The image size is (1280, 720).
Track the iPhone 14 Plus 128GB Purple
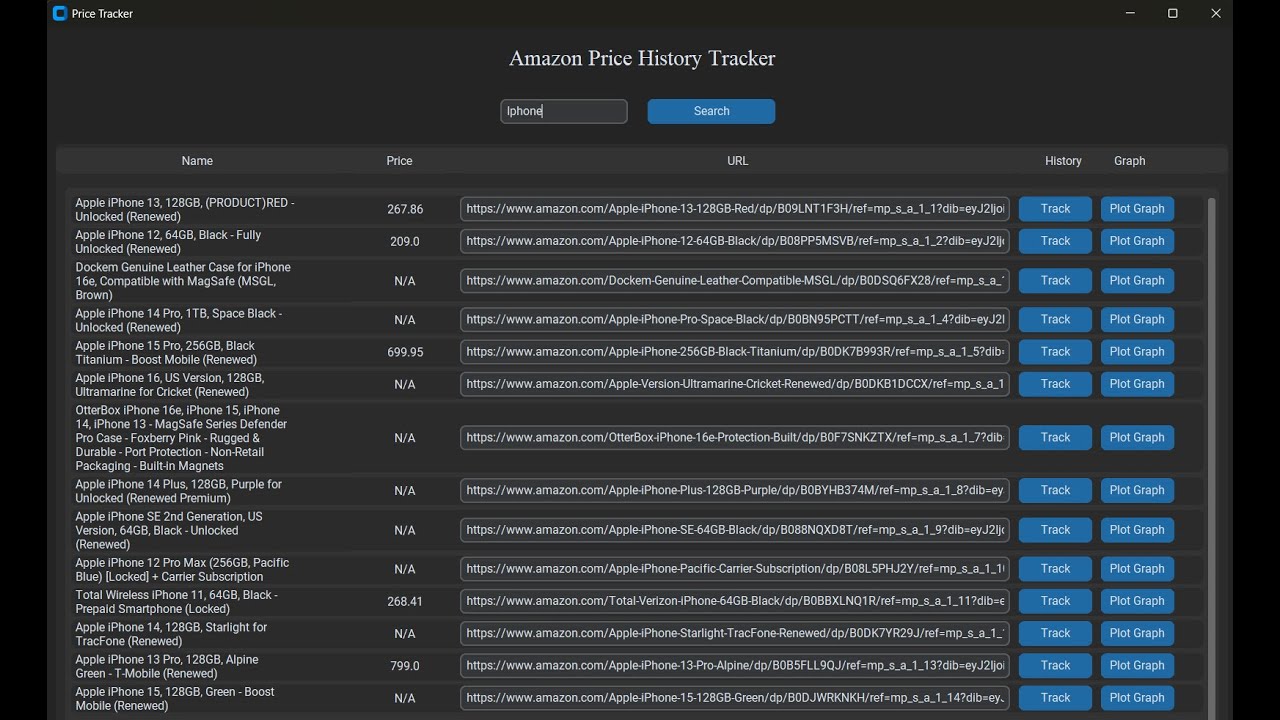1055,491
